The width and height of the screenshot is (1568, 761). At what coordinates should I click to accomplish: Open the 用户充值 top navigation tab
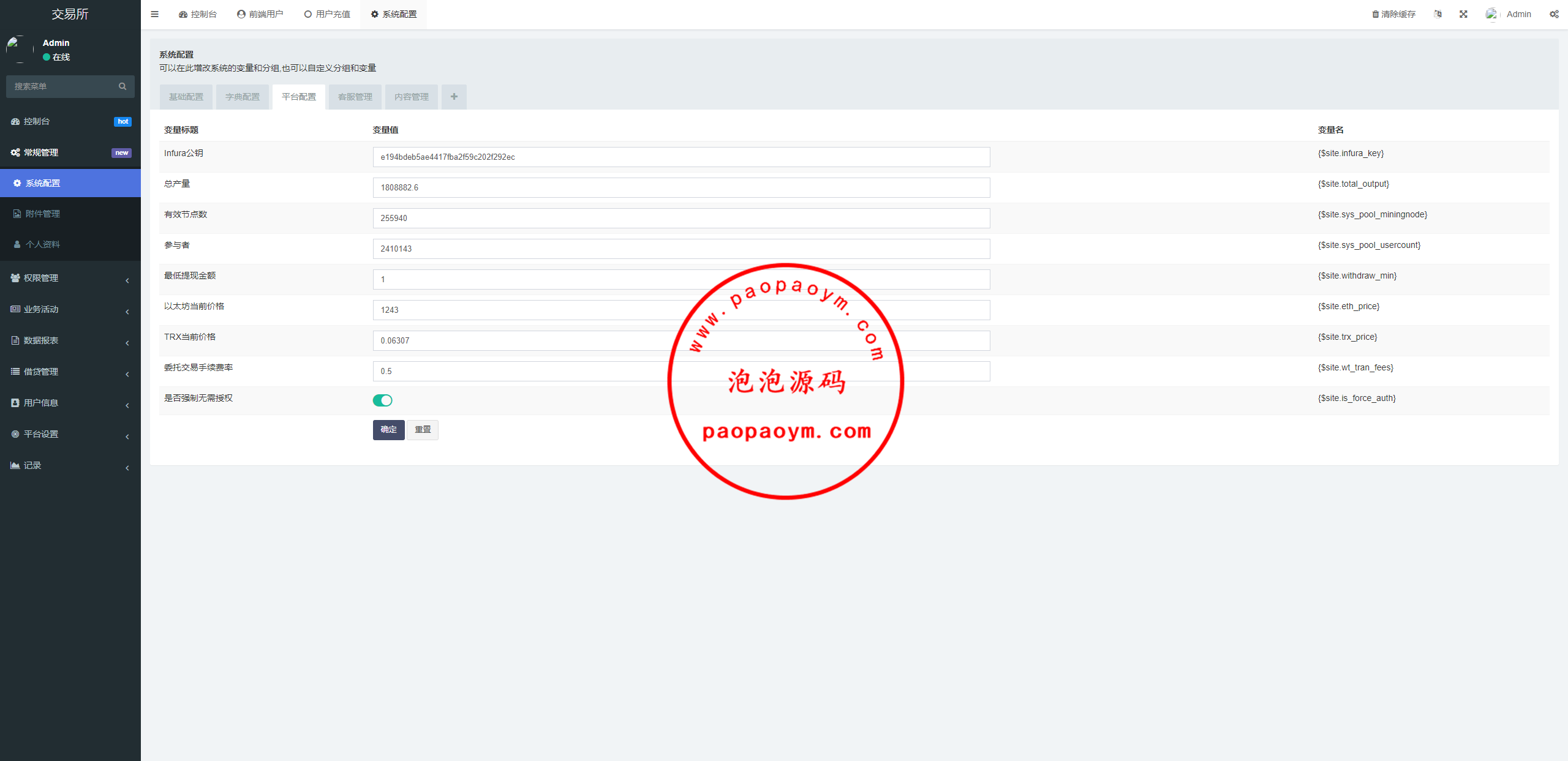pos(327,14)
